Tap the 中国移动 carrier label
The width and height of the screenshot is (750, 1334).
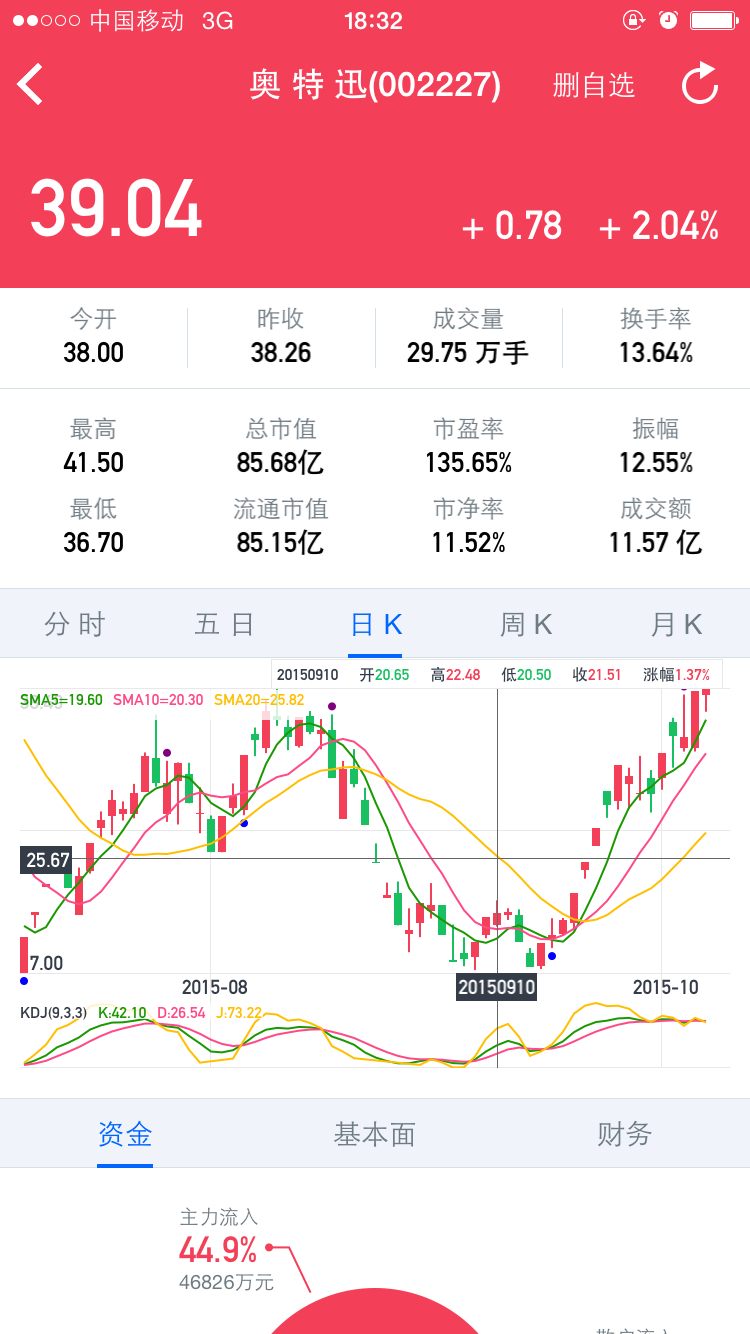pos(137,21)
